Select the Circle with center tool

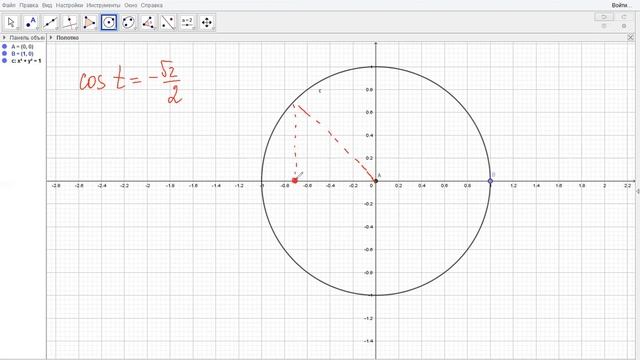(x=109, y=22)
